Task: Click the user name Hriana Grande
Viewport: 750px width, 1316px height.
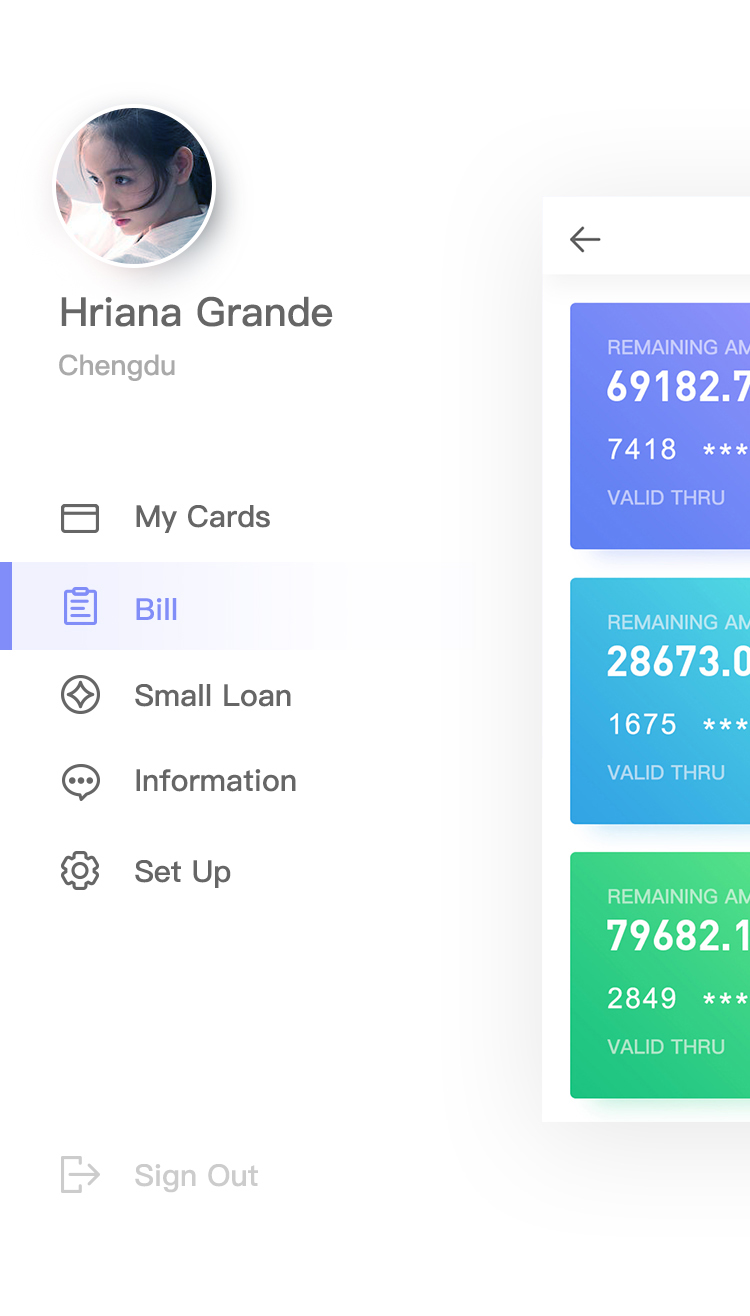Action: (x=196, y=313)
